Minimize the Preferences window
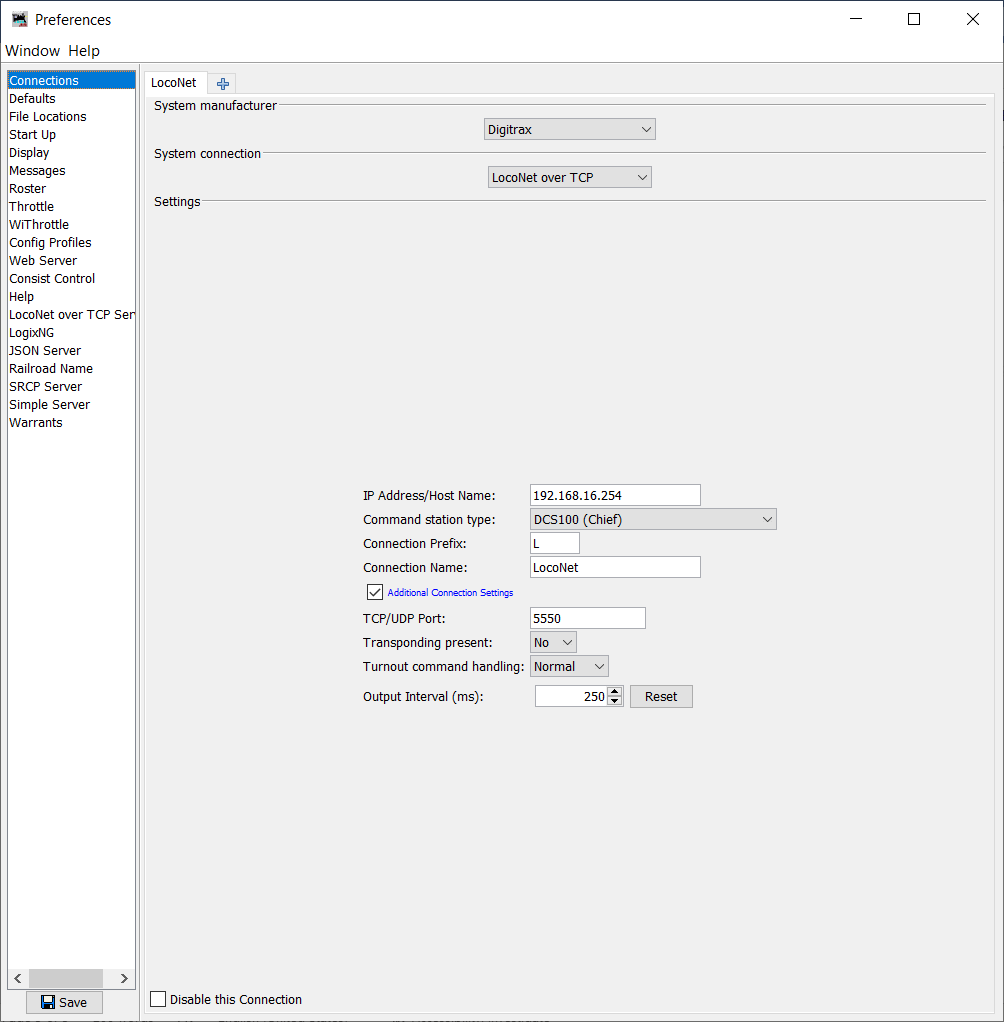 tap(856, 20)
